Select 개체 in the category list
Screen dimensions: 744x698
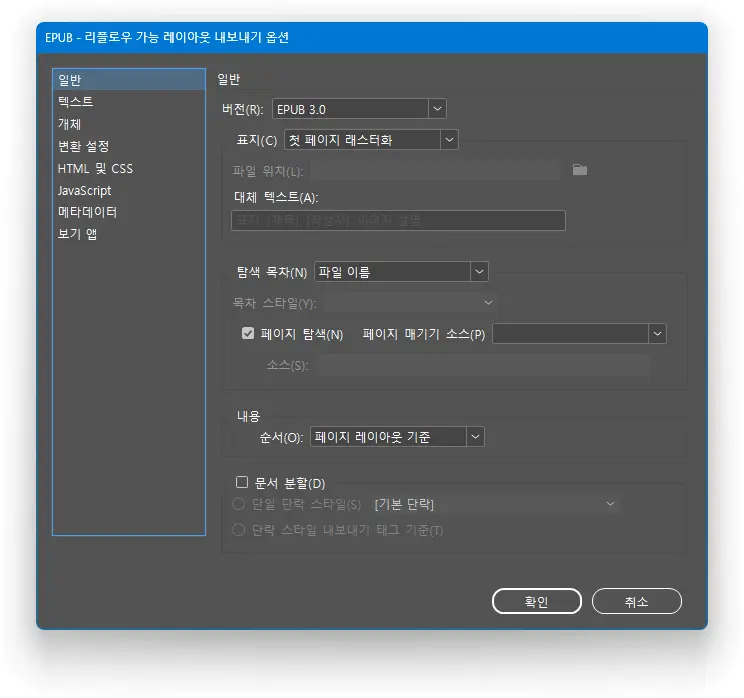129,124
